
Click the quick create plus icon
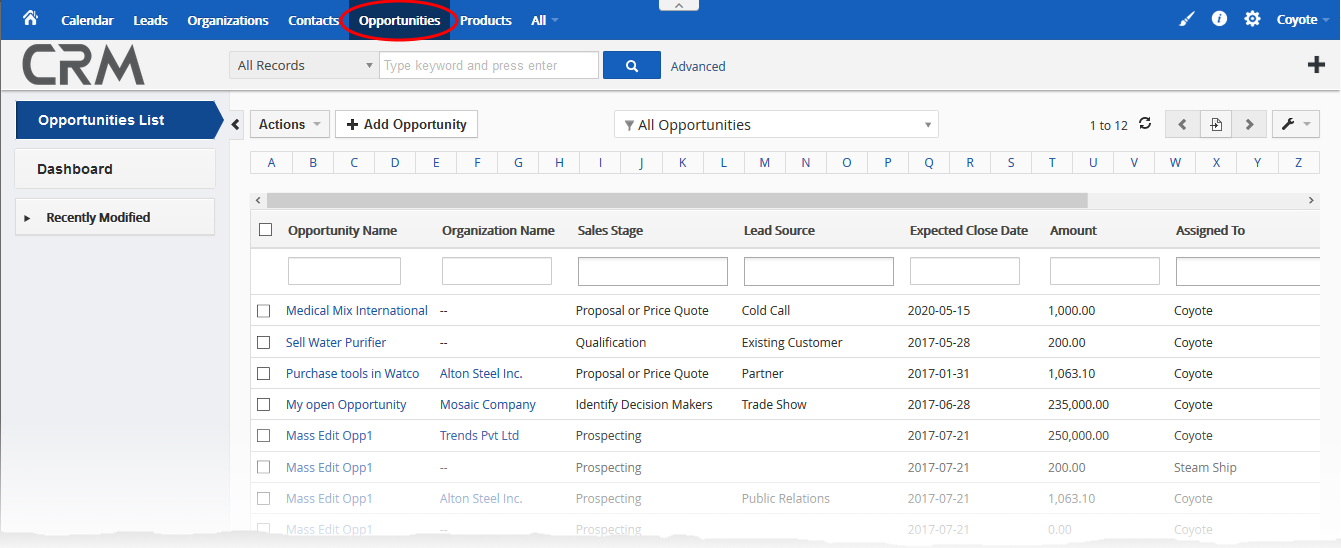click(x=1316, y=65)
